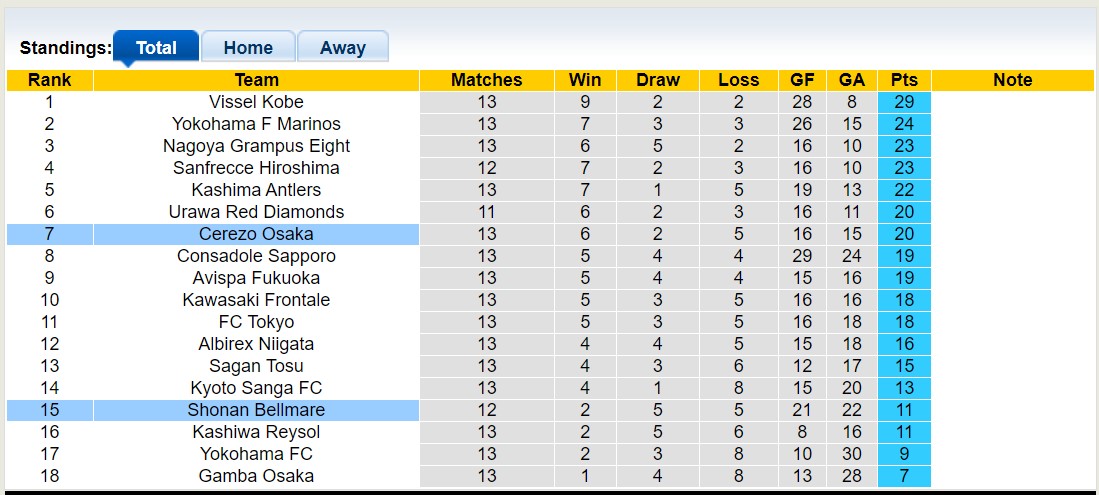Select Nagoya Grampus Eight team
This screenshot has height=495, width=1099.
(256, 146)
